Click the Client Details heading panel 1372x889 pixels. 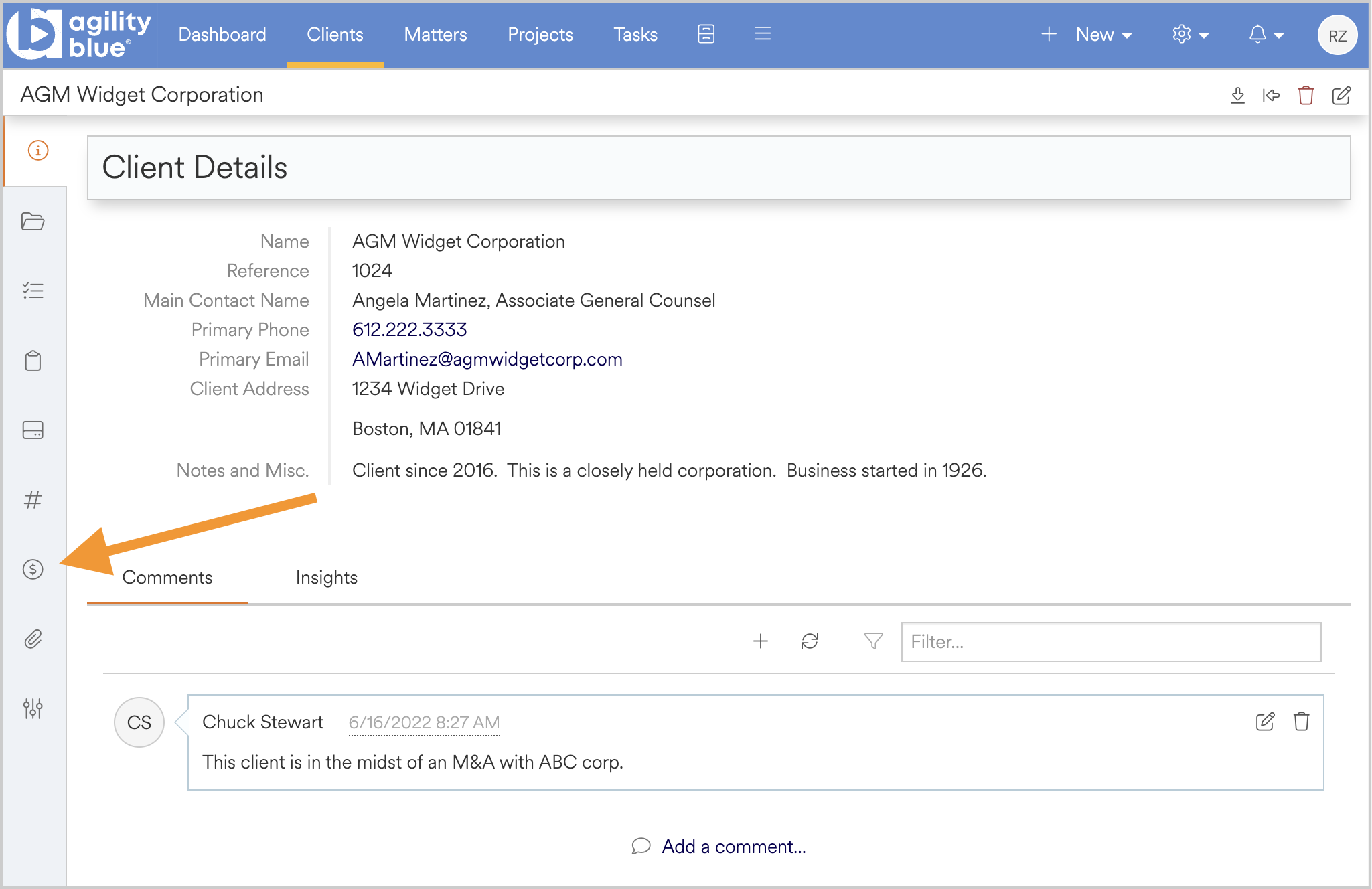(719, 168)
